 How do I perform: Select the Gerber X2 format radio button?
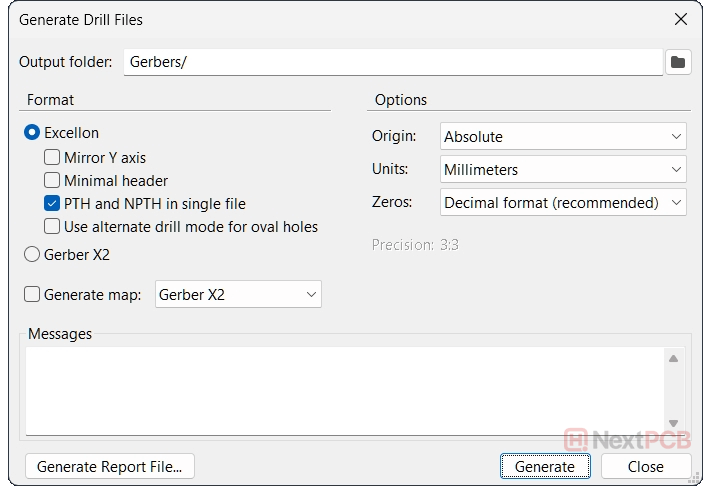33,255
